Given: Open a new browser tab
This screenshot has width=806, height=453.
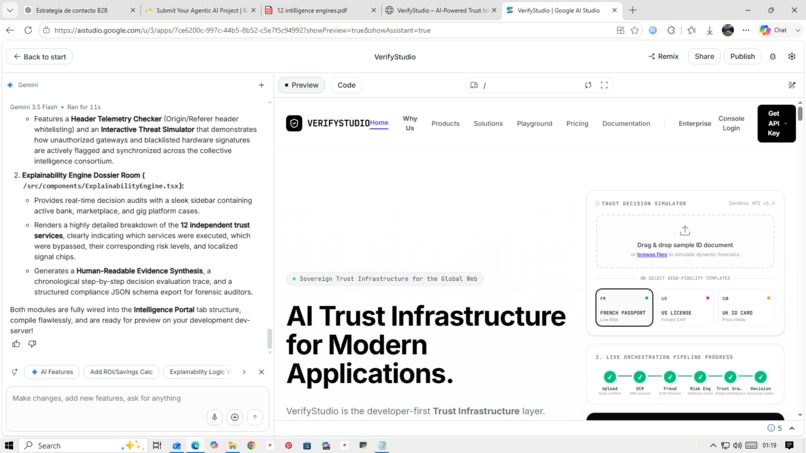Looking at the screenshot, I should pos(632,10).
